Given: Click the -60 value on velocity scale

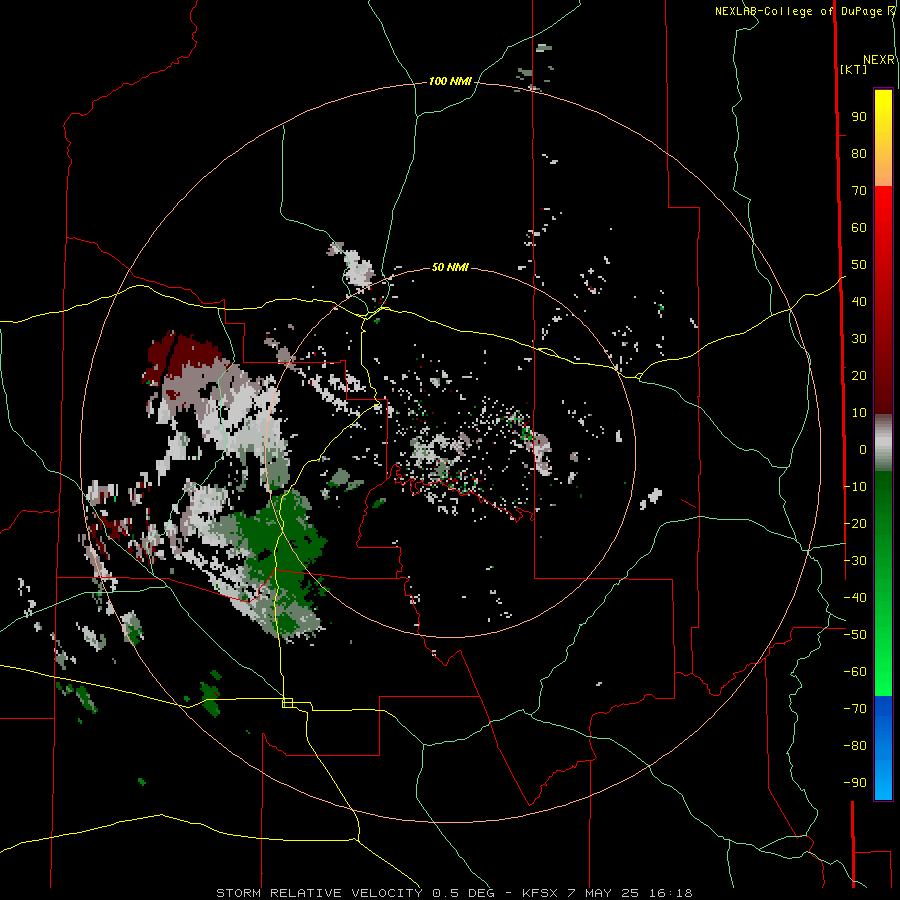Looking at the screenshot, I should click(x=855, y=672).
